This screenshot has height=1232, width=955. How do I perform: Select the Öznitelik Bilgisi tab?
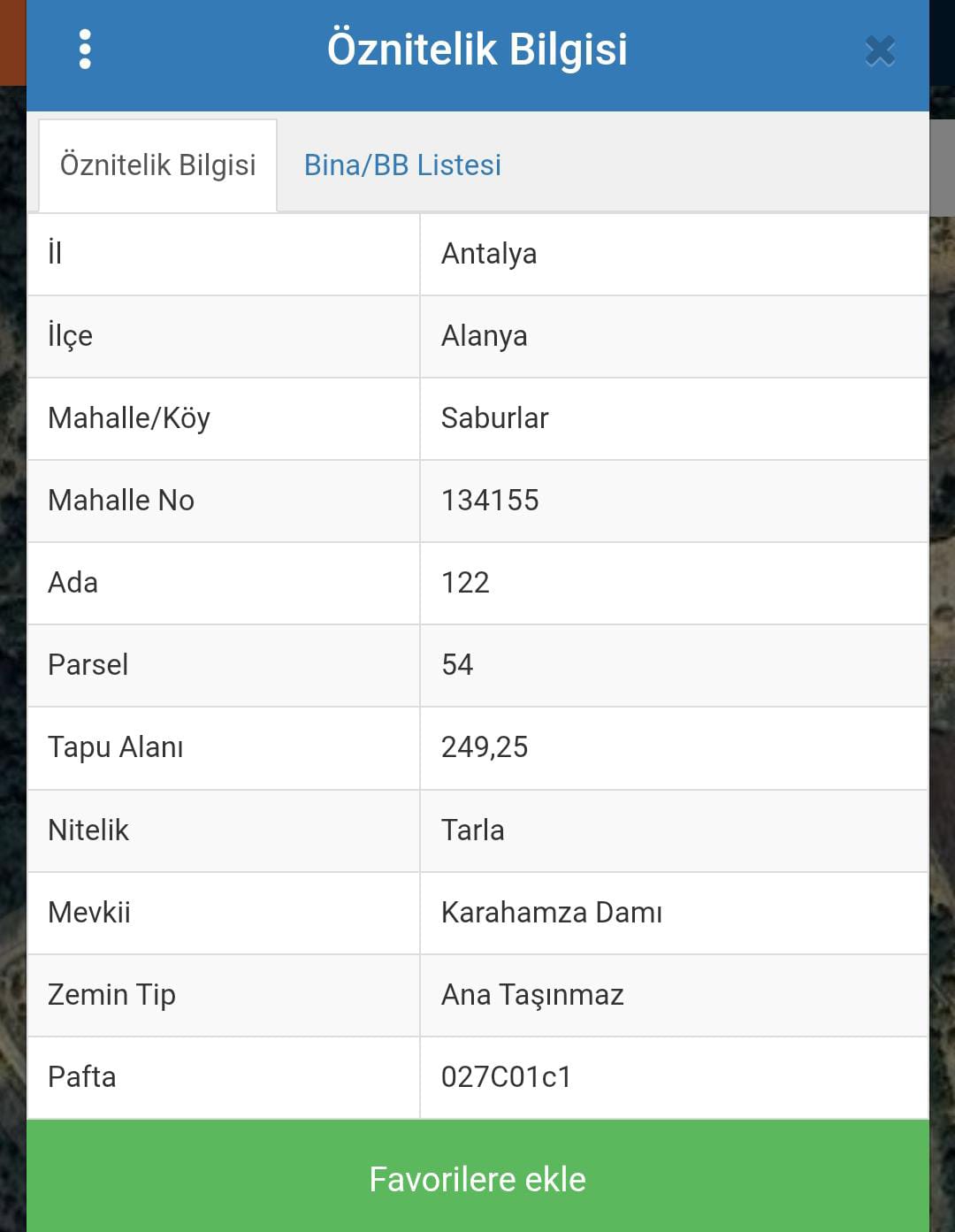[x=157, y=165]
